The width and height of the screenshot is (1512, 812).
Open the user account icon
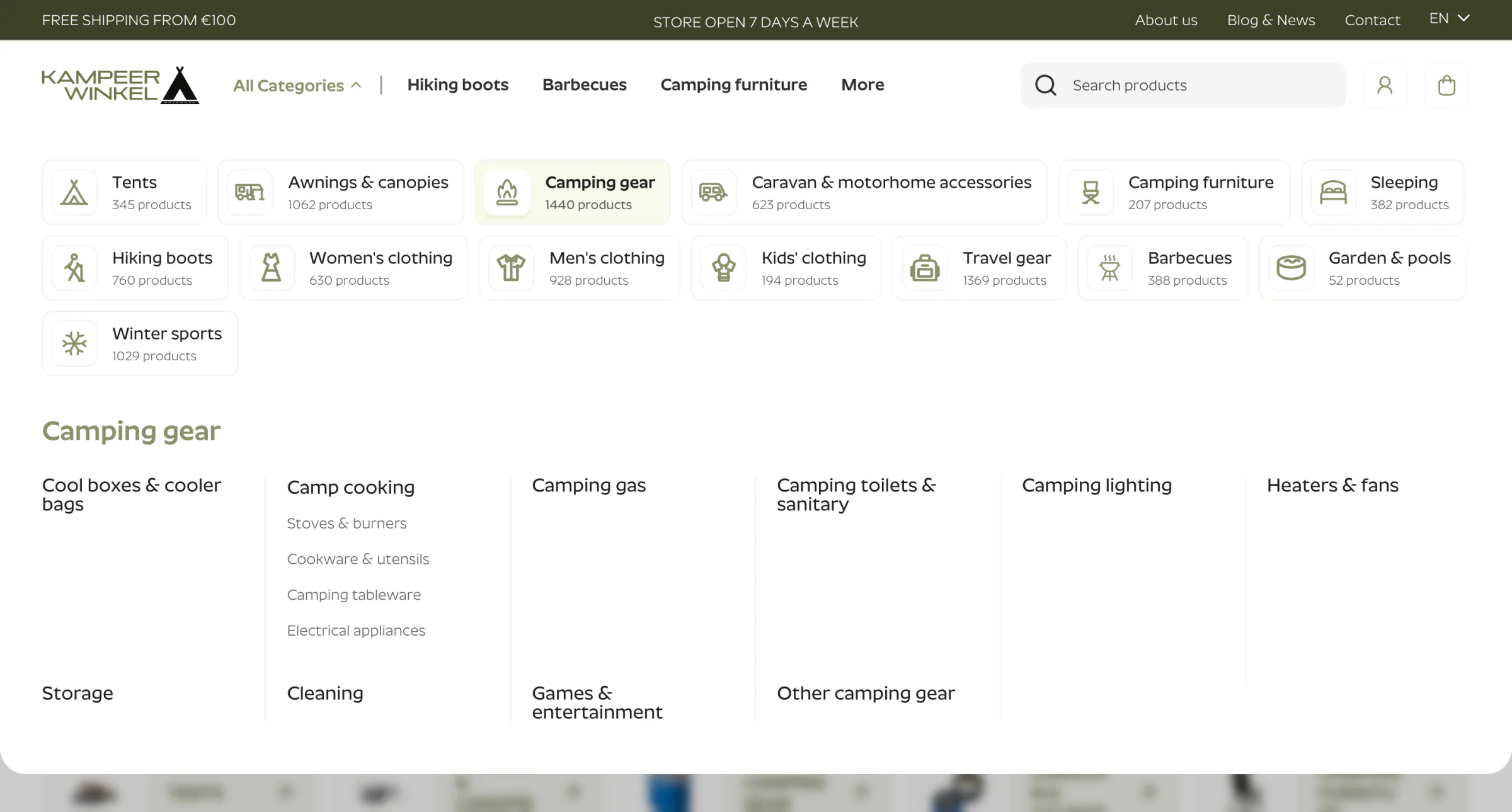click(1385, 85)
